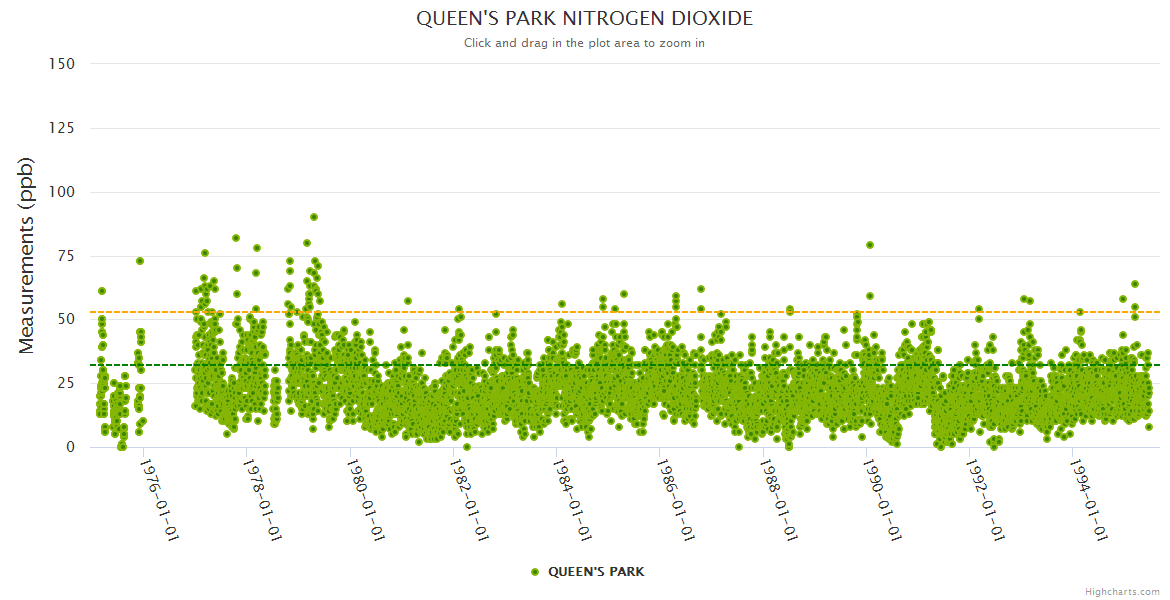Viewport: 1170px width, 600px height.
Task: Click the highest data point near 90 ppb
Action: (314, 217)
